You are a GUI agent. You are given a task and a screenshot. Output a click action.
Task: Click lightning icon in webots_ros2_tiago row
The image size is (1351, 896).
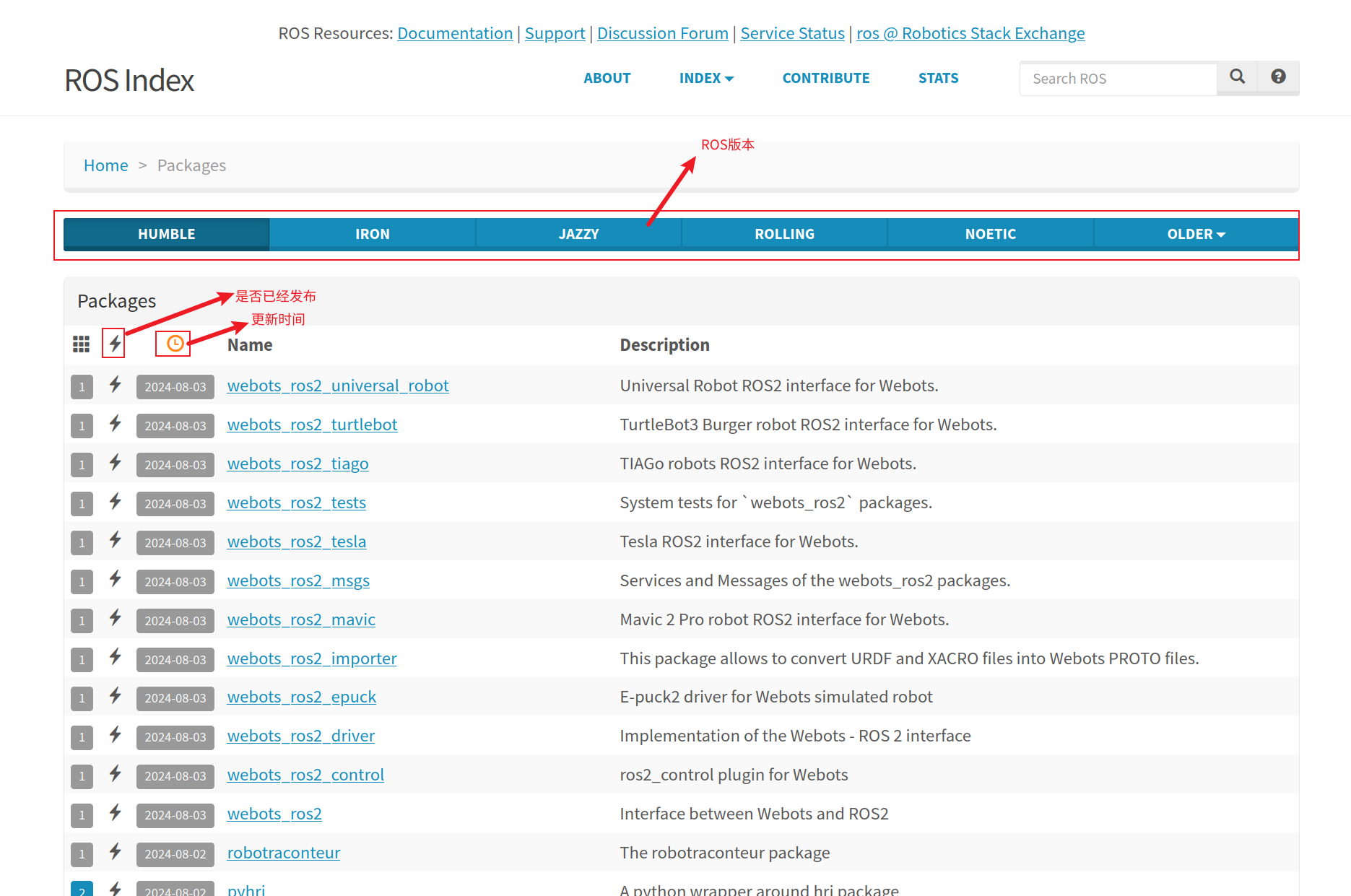[x=115, y=462]
